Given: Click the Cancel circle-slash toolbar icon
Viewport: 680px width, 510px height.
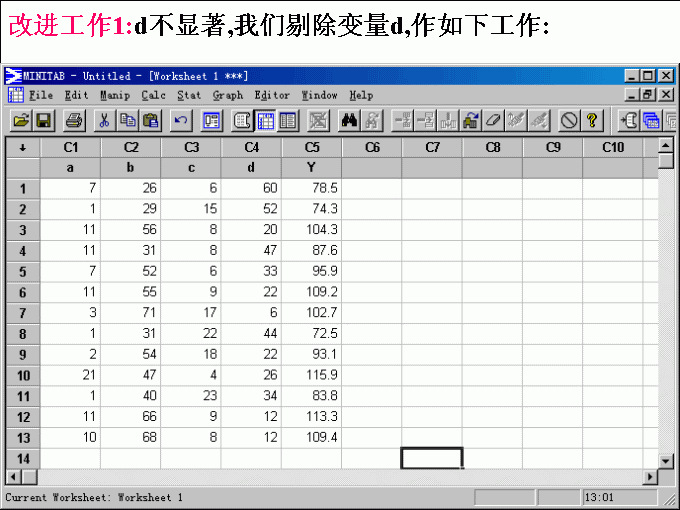Looking at the screenshot, I should [569, 121].
